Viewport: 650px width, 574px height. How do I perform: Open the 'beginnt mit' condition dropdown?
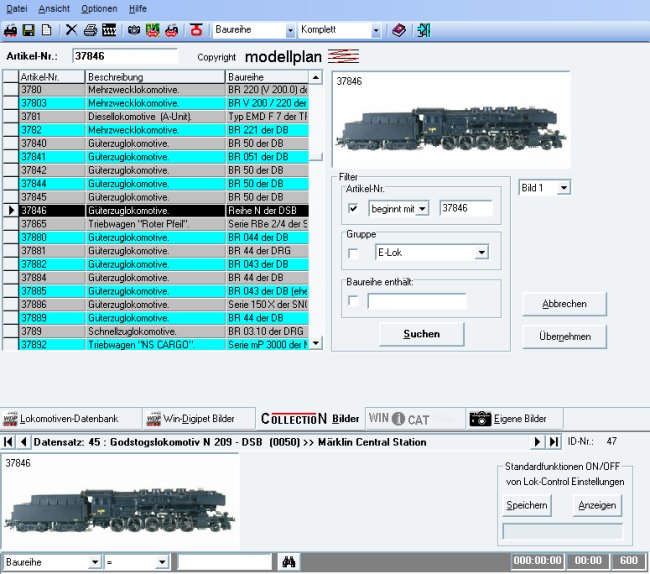(422, 208)
